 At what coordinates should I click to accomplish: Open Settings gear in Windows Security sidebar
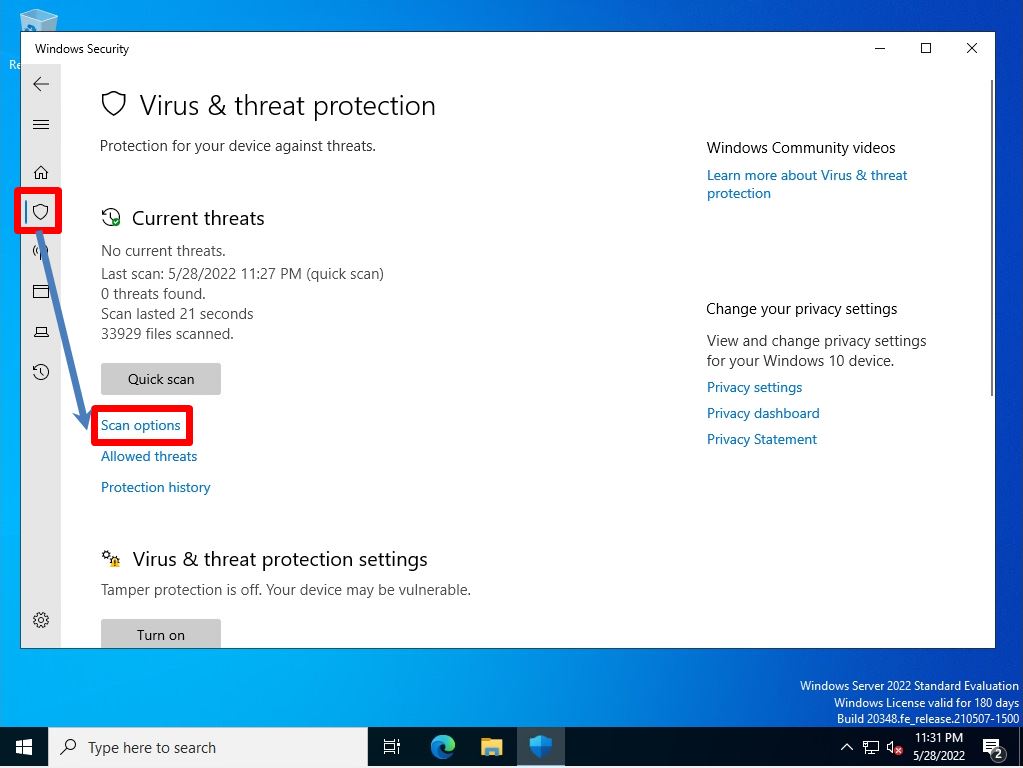(41, 620)
